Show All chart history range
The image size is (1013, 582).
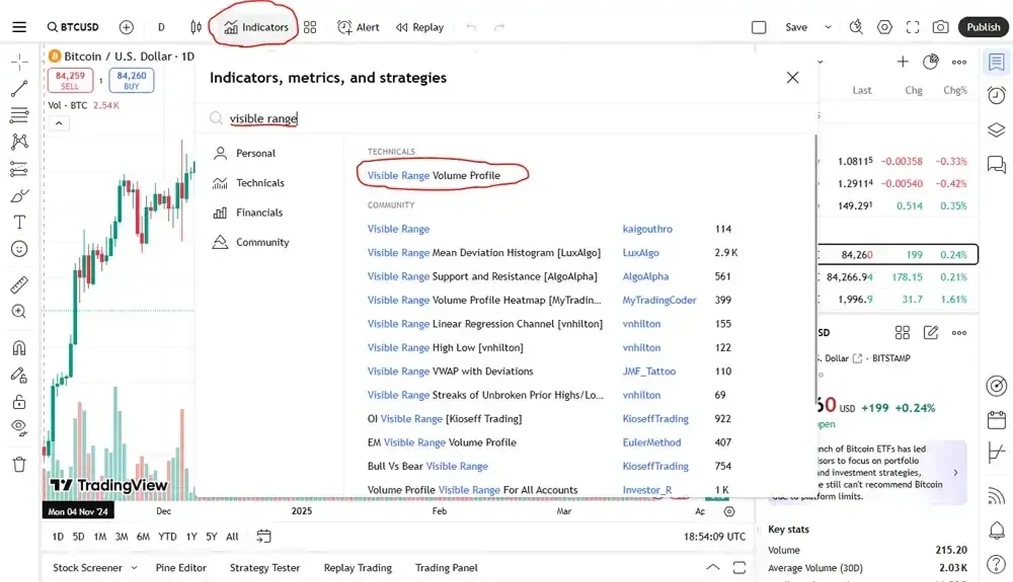232,536
